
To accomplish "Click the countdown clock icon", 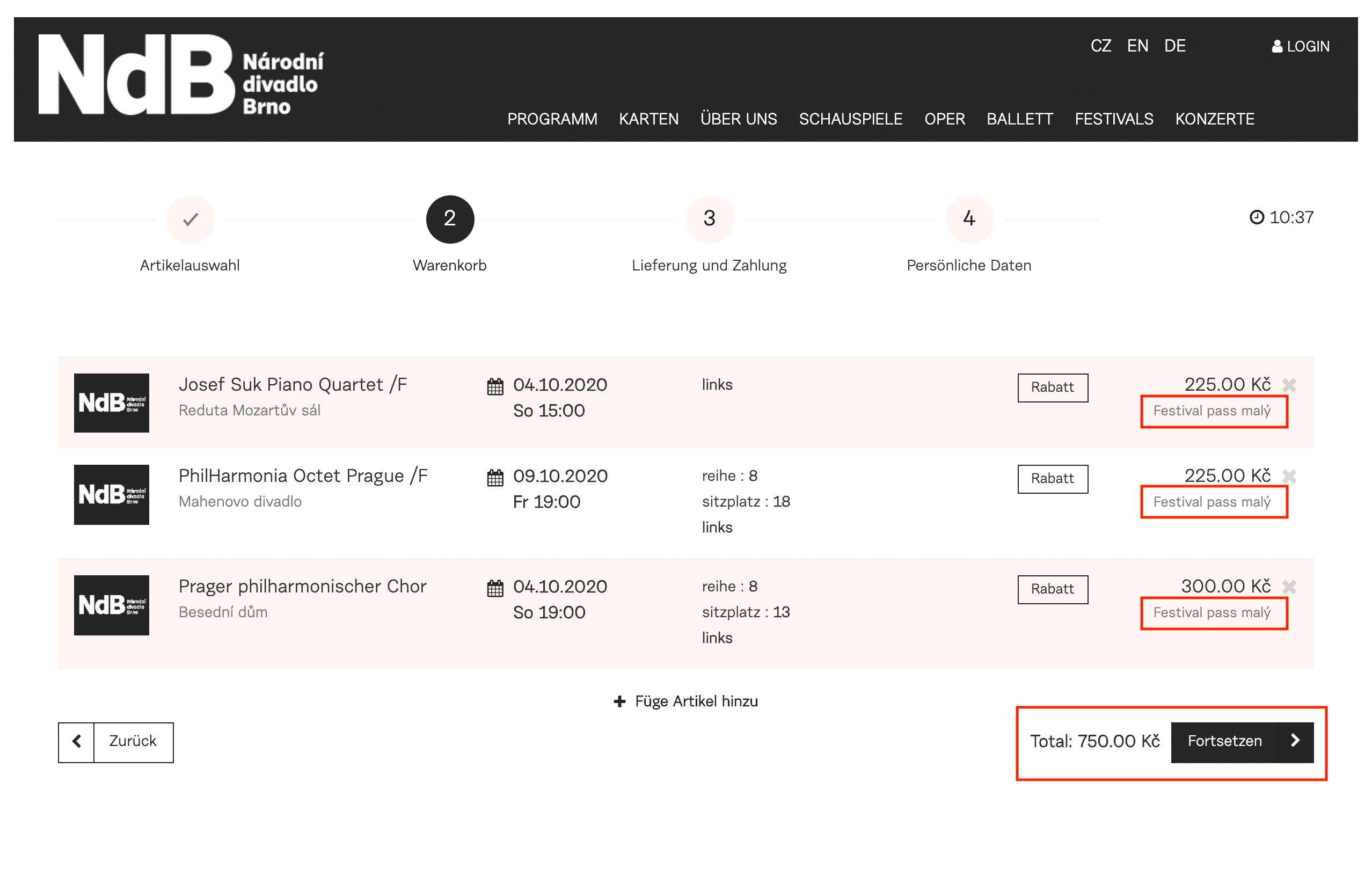I will (1257, 217).
